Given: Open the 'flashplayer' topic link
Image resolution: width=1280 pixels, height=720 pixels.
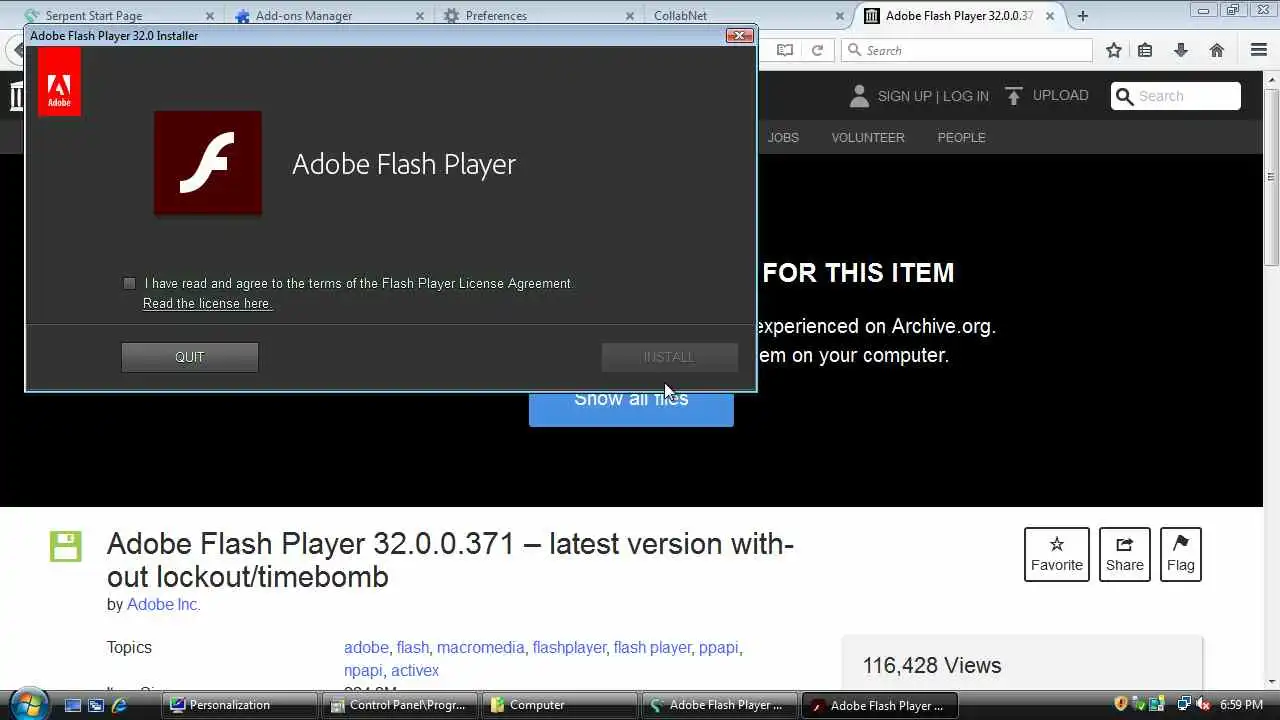Looking at the screenshot, I should pos(569,648).
